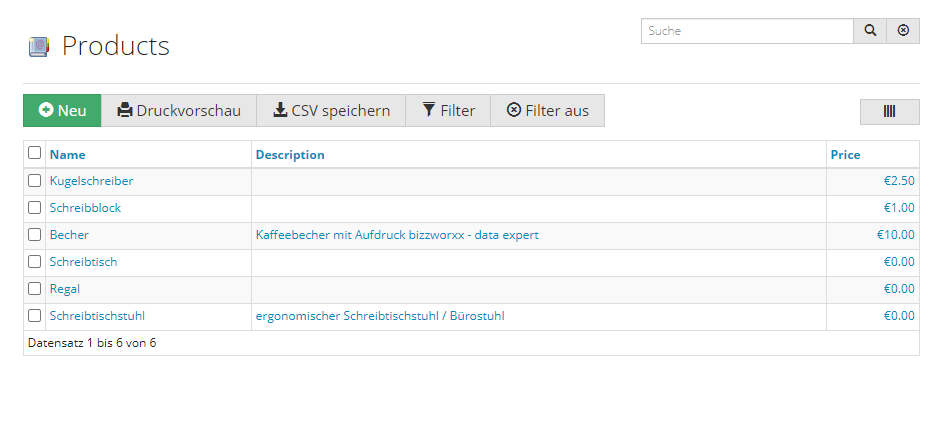Add new record with Neu button
Viewport: 948px width, 423px height.
(62, 111)
